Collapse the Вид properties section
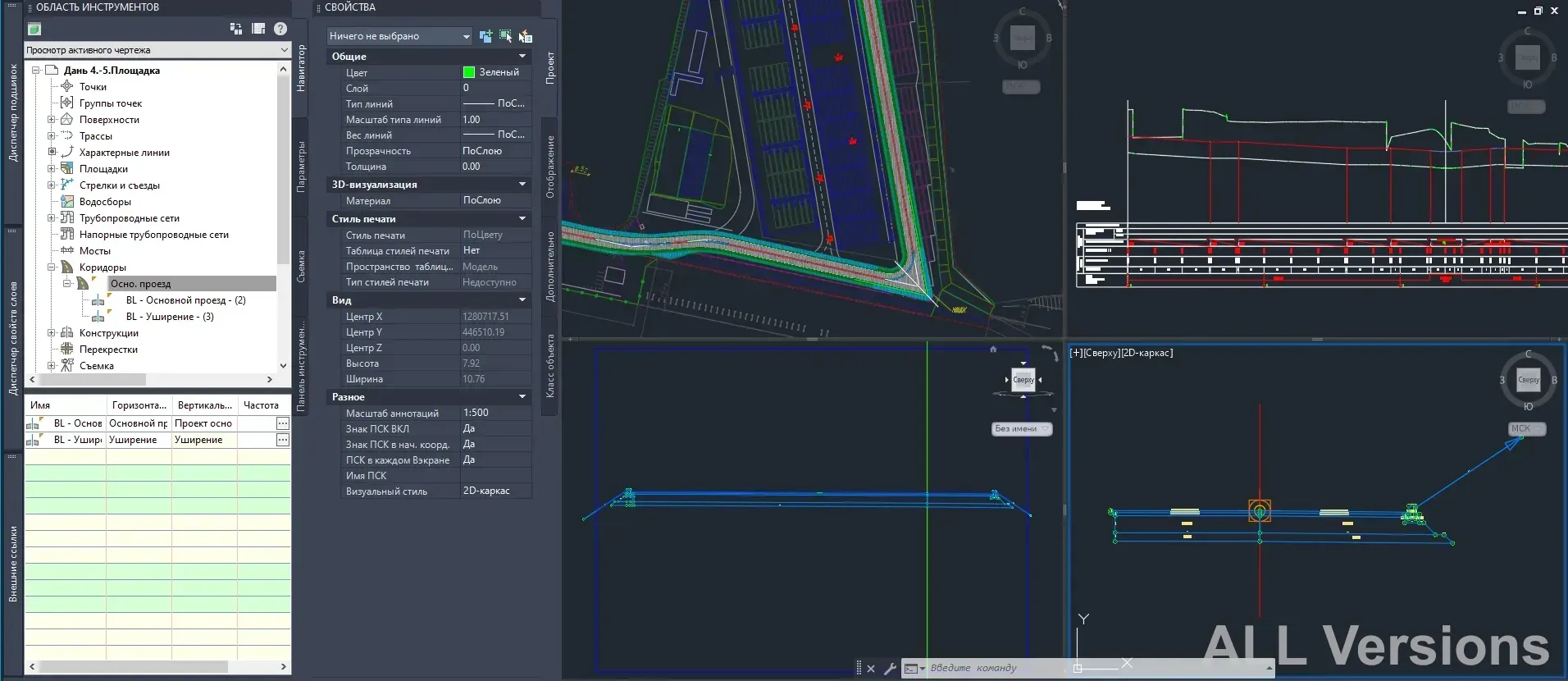 tap(522, 299)
